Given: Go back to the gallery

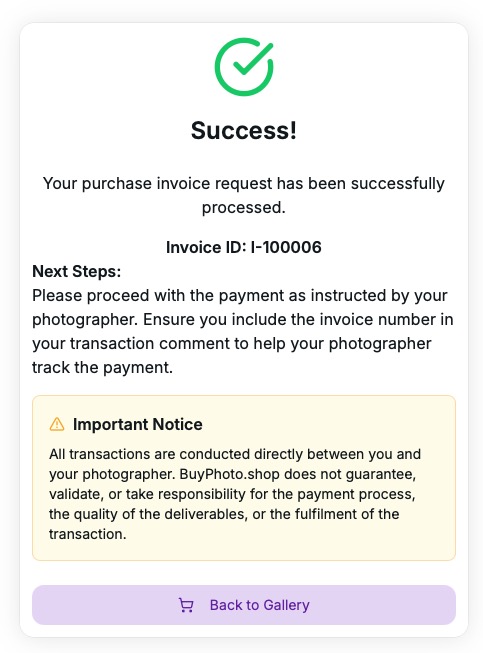Looking at the screenshot, I should tap(244, 605).
